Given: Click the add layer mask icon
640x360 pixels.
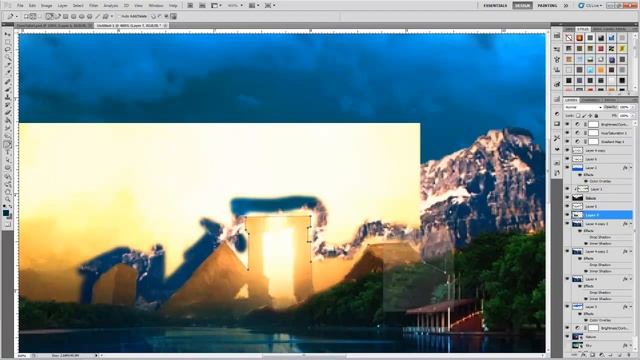Looking at the screenshot, I should point(592,355).
